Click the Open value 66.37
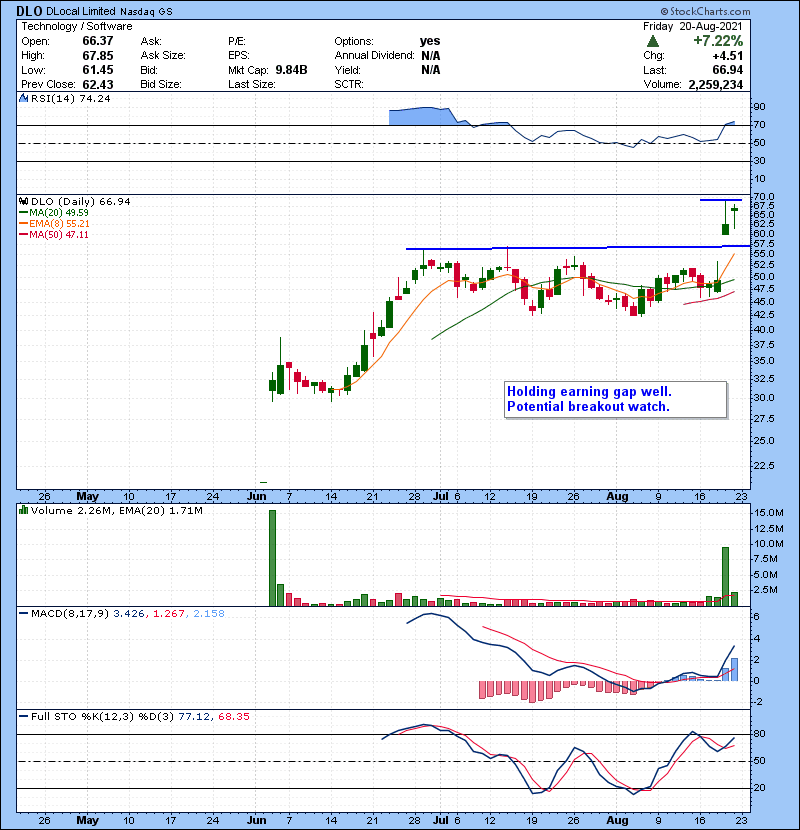This screenshot has height=830, width=800. click(98, 41)
